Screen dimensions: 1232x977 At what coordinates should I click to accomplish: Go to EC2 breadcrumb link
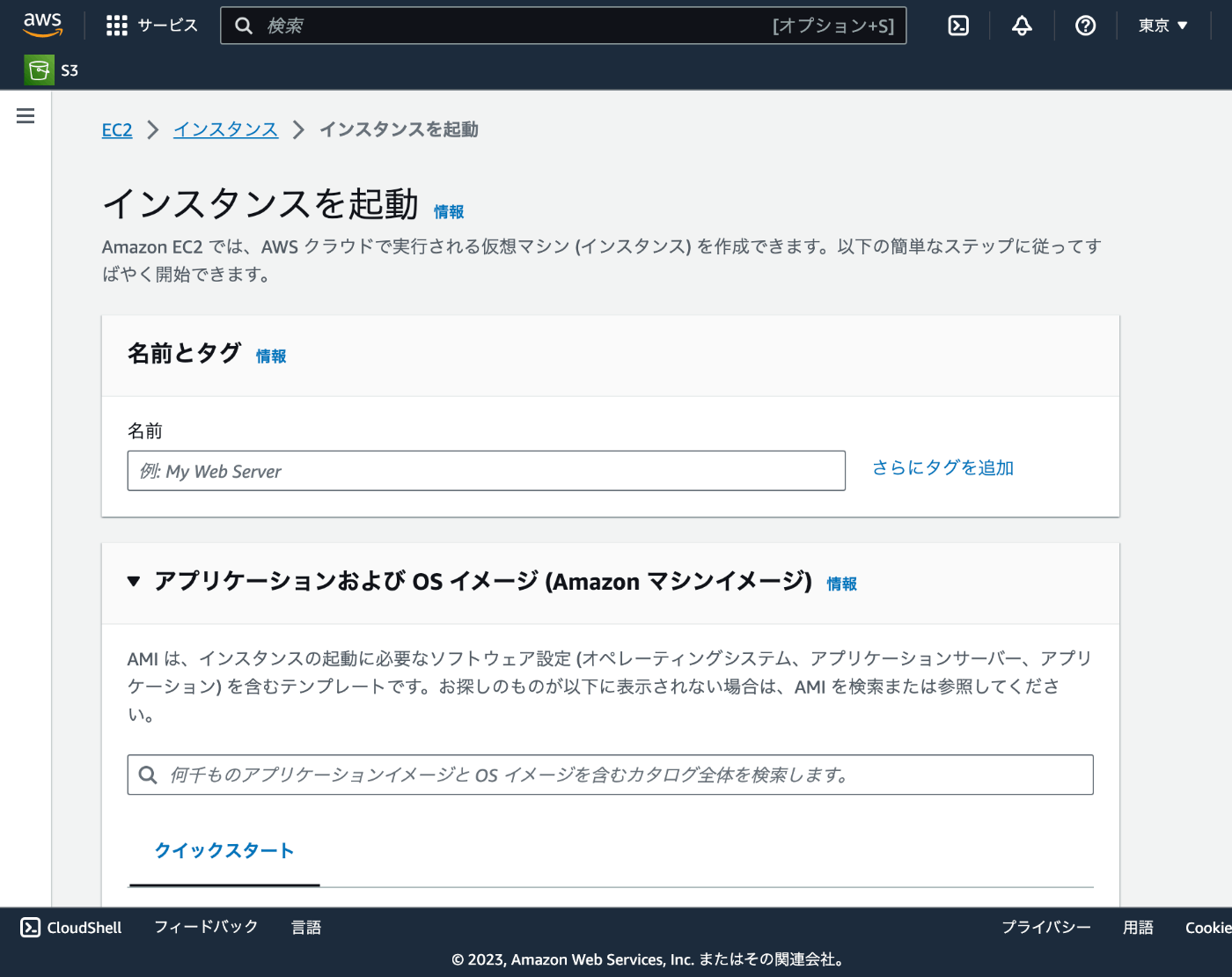[x=117, y=130]
